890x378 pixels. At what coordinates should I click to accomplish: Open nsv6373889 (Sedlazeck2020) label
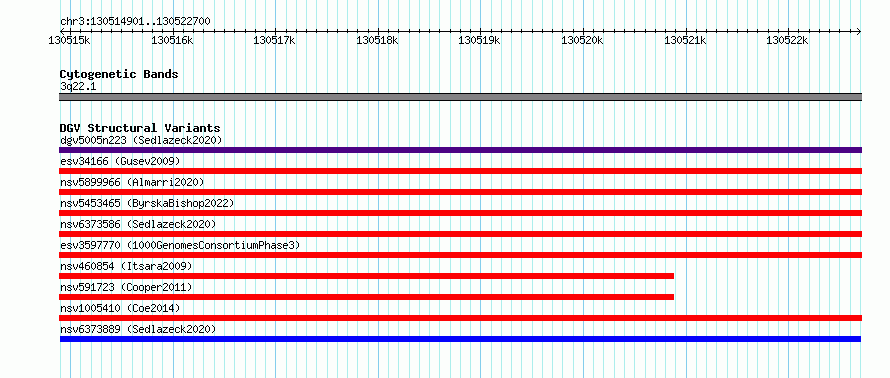point(138,329)
